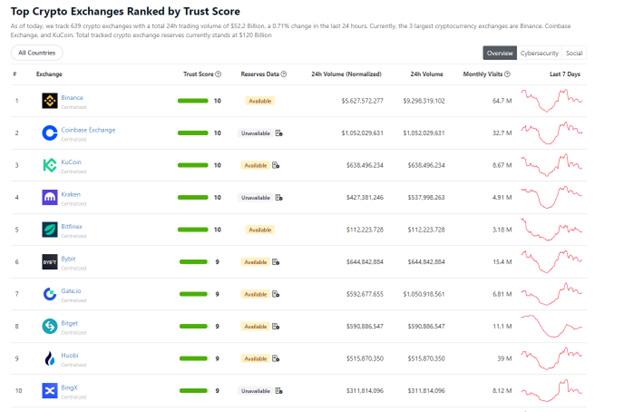Click the KuCoin logo icon
The height and width of the screenshot is (412, 624).
pos(50,165)
